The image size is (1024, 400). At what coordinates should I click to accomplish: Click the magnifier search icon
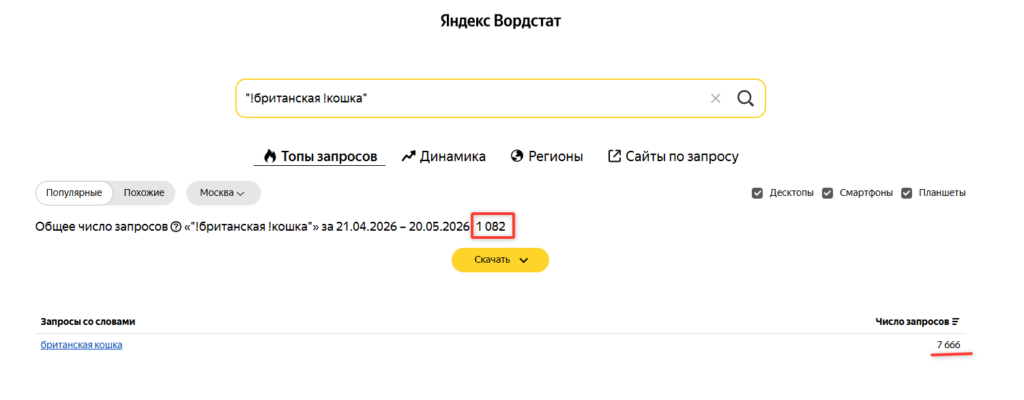pos(745,98)
